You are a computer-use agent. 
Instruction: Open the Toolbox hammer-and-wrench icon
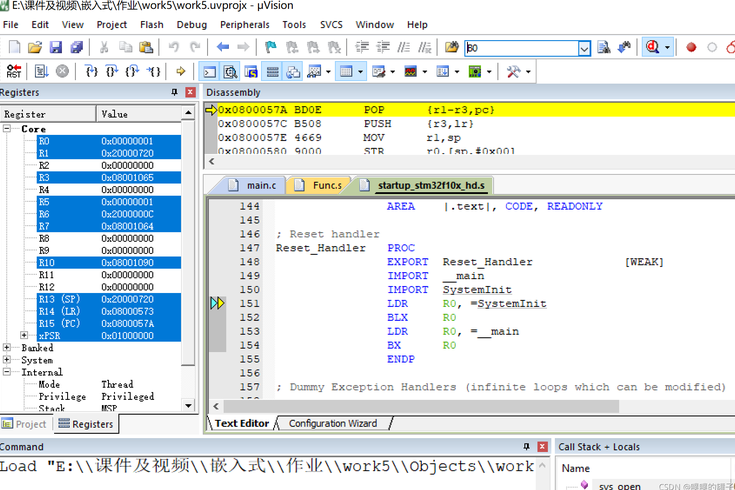tap(513, 72)
